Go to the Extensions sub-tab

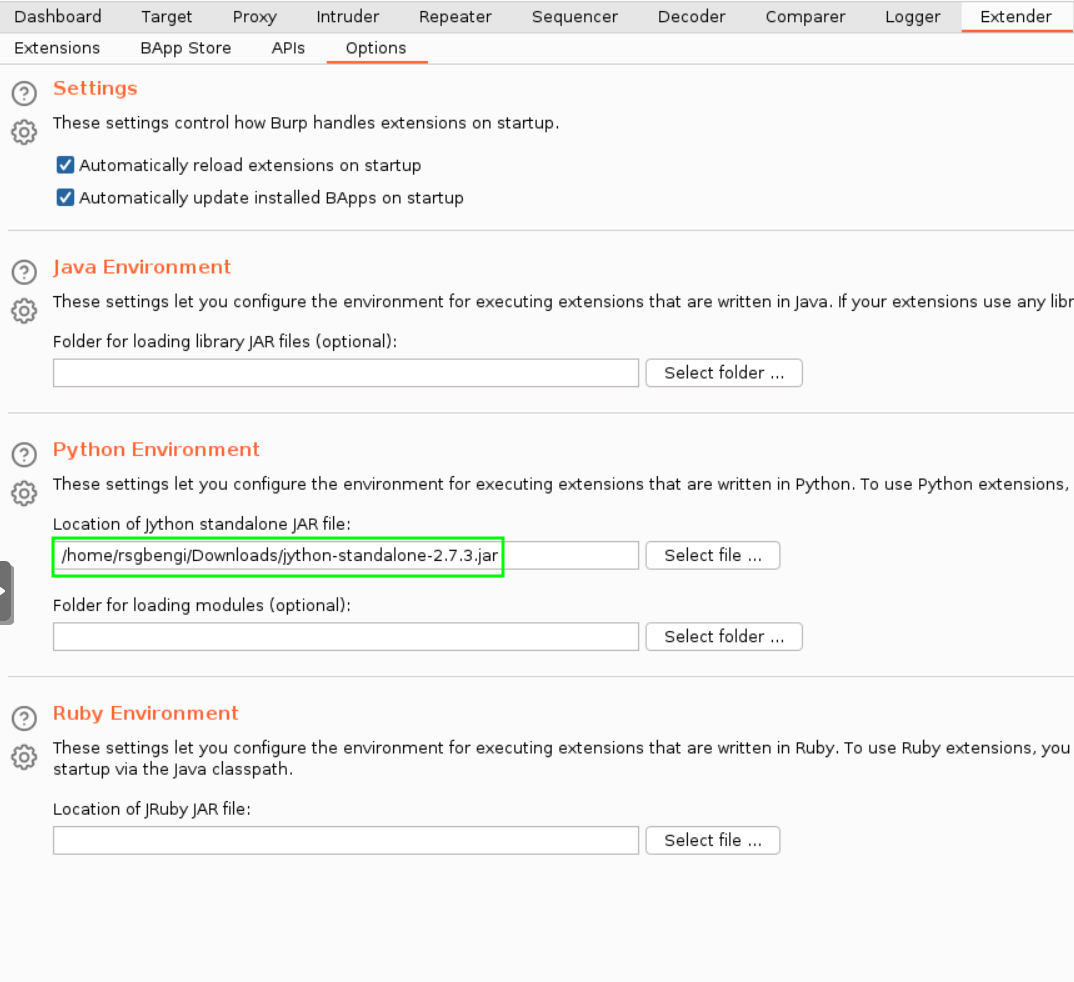tap(57, 48)
